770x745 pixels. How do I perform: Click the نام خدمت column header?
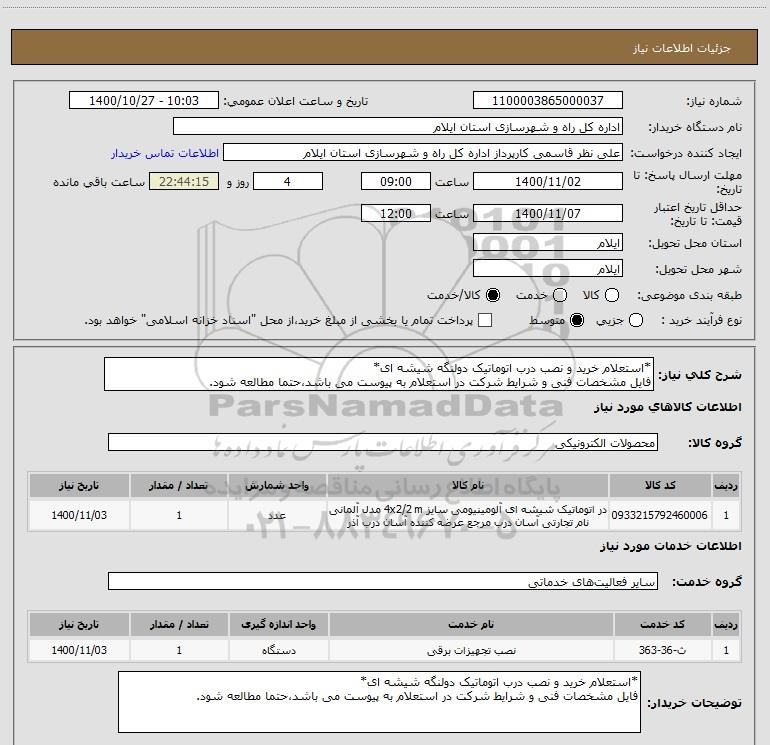(x=471, y=625)
